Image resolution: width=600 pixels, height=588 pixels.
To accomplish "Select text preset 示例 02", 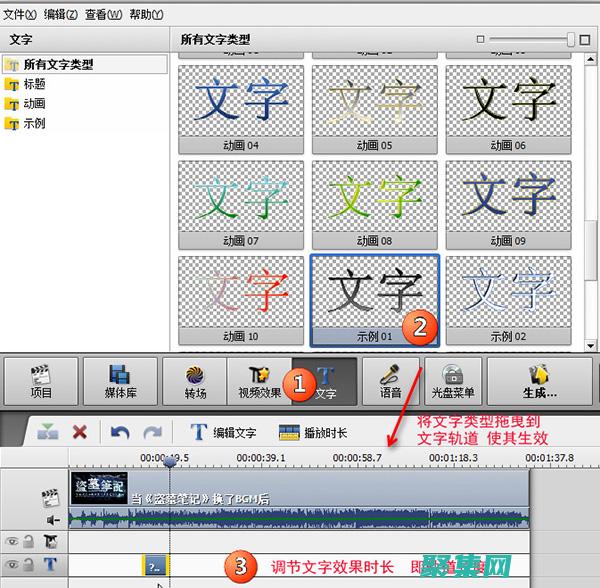I will click(509, 301).
